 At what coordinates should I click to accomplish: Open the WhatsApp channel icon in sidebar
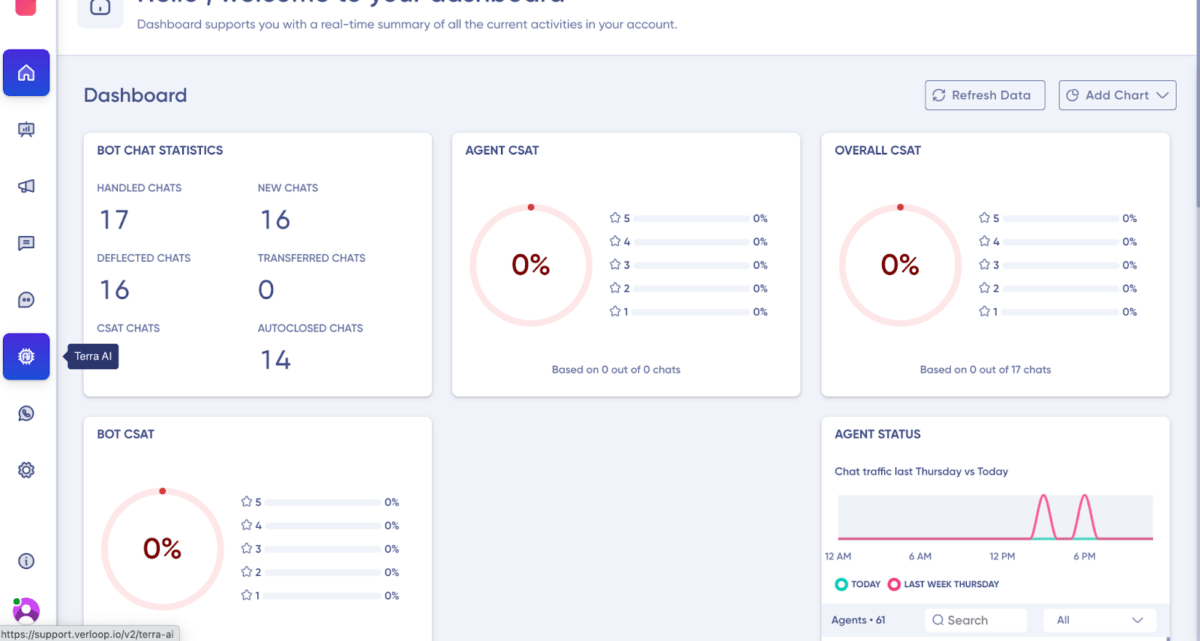tap(26, 412)
